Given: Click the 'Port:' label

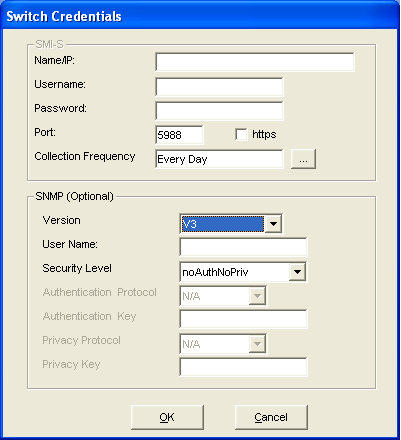Looking at the screenshot, I should pyautogui.click(x=45, y=132).
